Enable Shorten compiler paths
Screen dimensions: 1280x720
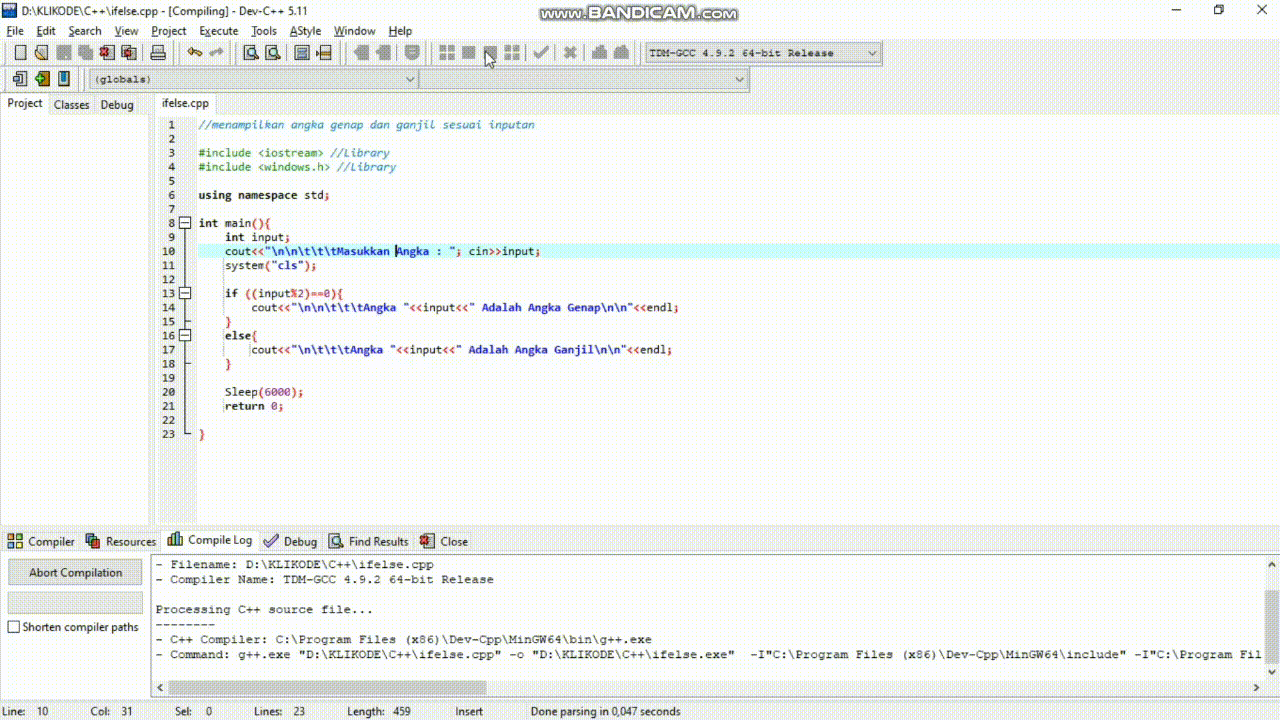point(14,627)
